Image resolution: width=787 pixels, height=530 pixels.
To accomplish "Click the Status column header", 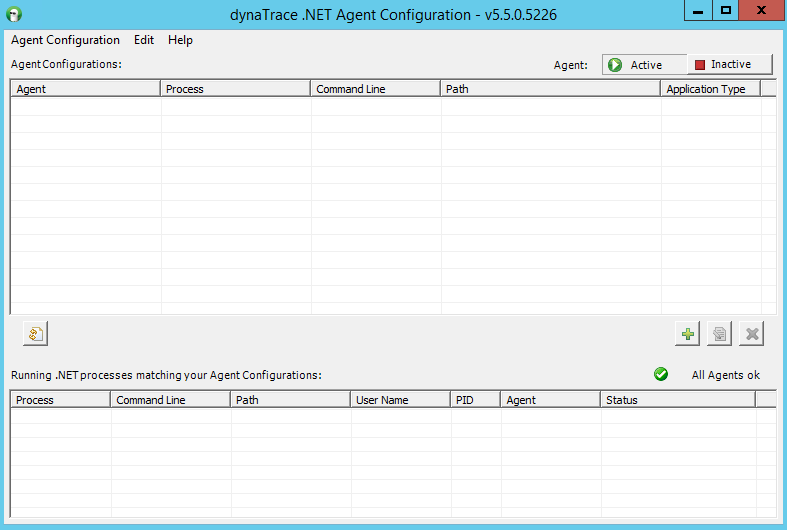I will pyautogui.click(x=677, y=400).
